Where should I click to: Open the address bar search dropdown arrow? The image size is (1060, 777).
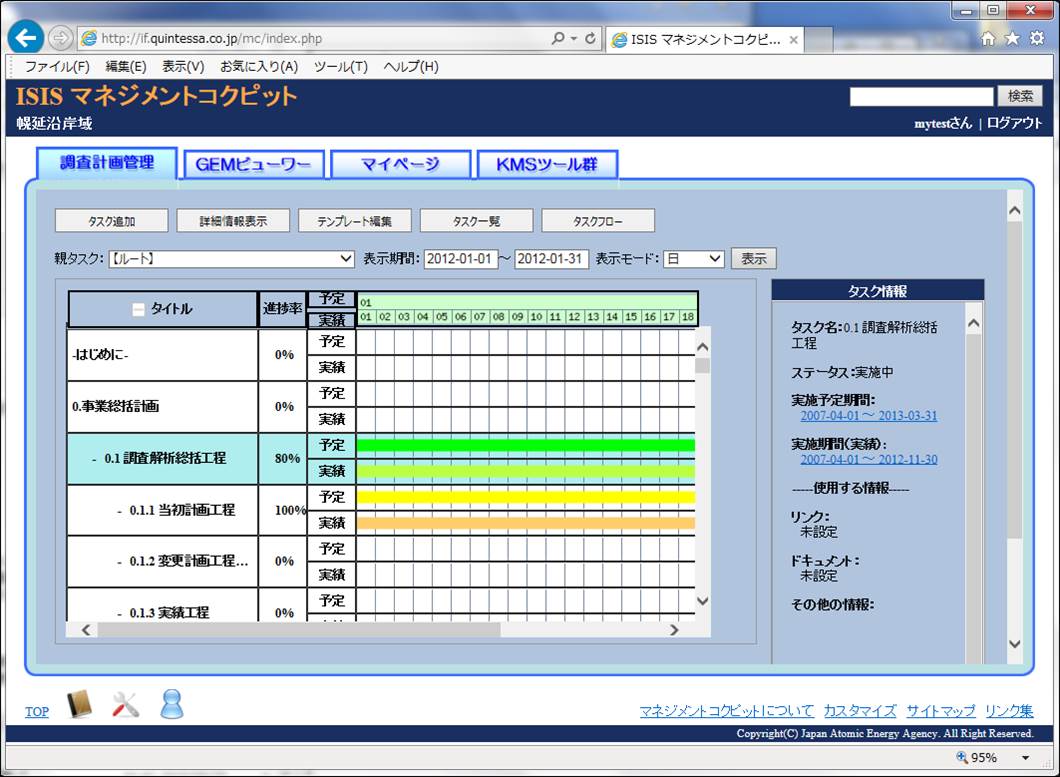(x=573, y=39)
